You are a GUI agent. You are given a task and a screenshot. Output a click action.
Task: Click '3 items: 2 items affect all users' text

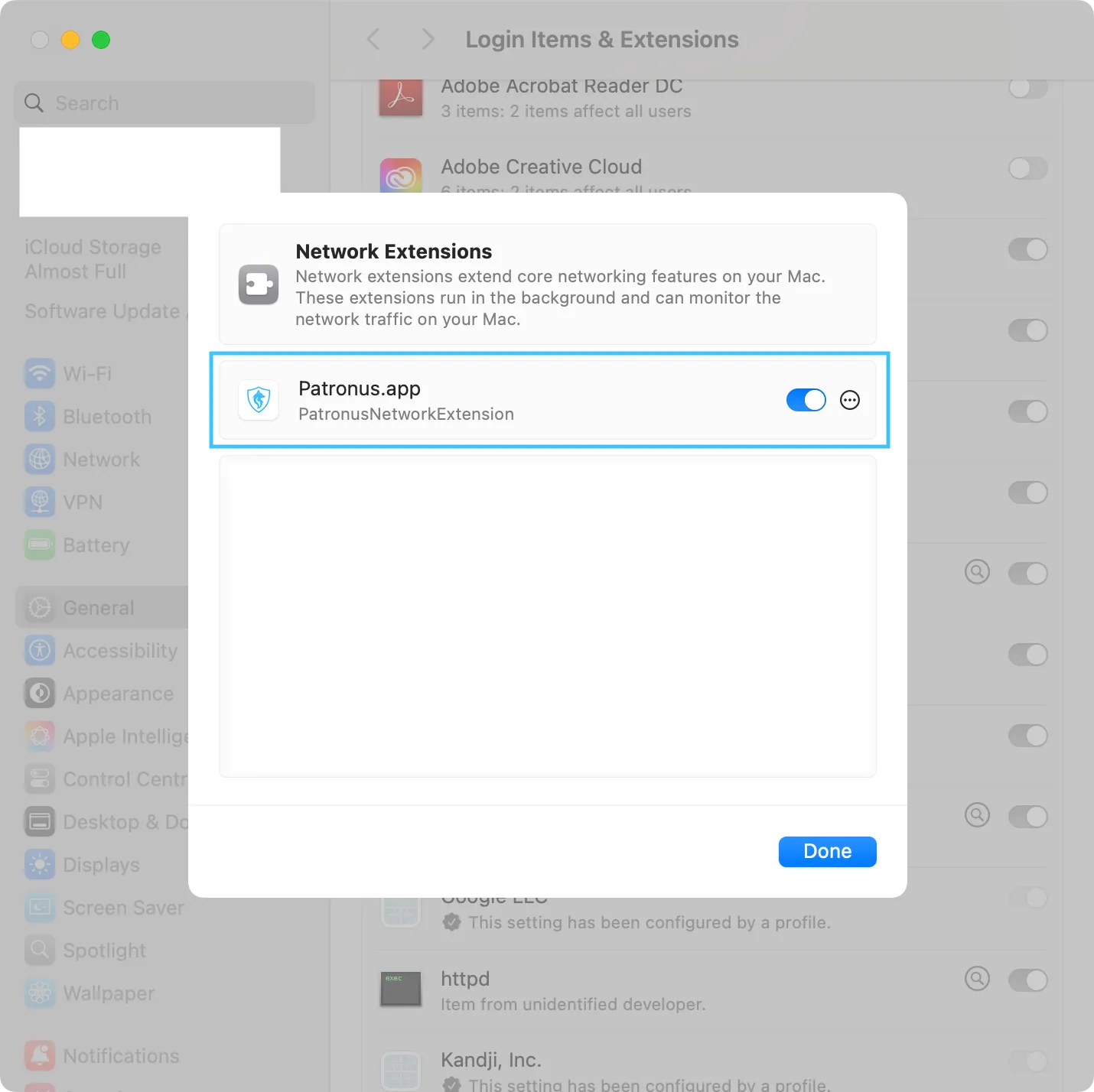tap(566, 112)
